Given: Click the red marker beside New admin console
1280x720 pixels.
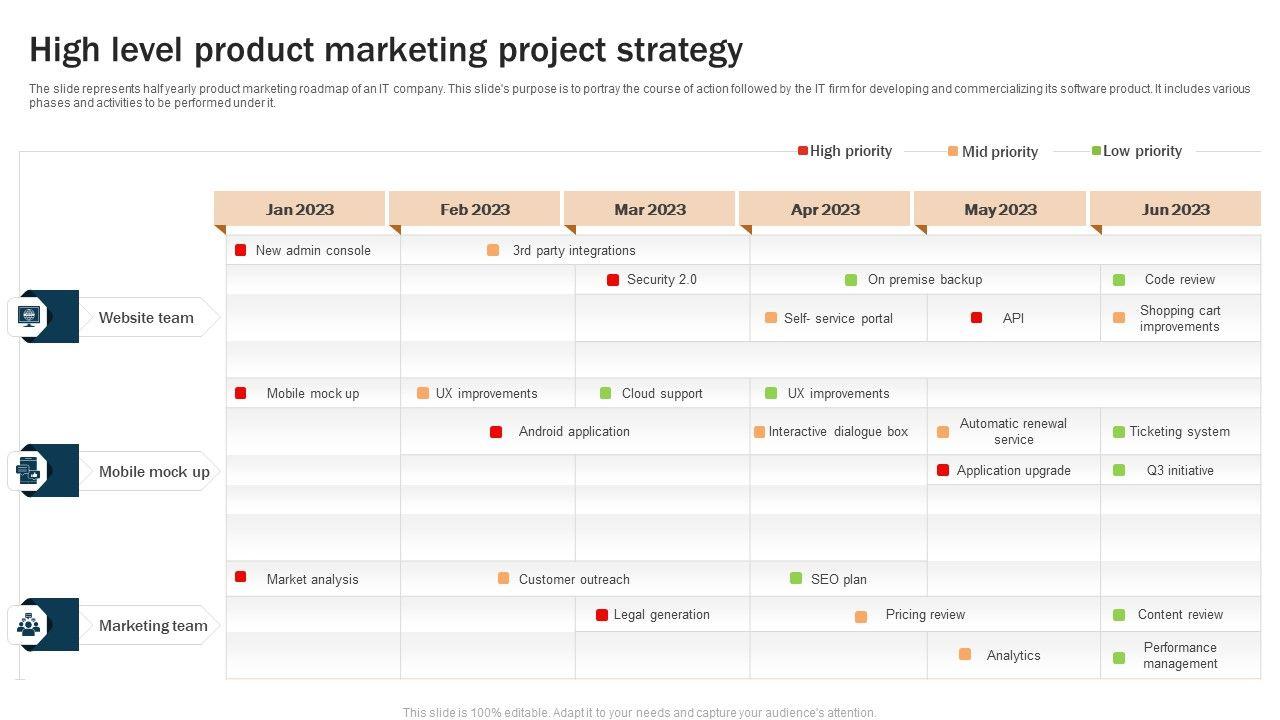Looking at the screenshot, I should point(241,250).
